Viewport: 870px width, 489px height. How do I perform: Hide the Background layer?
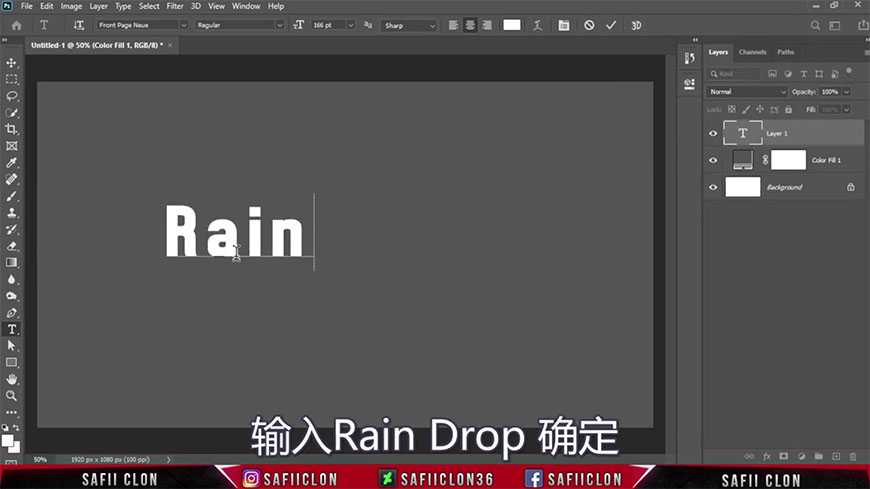pyautogui.click(x=713, y=187)
